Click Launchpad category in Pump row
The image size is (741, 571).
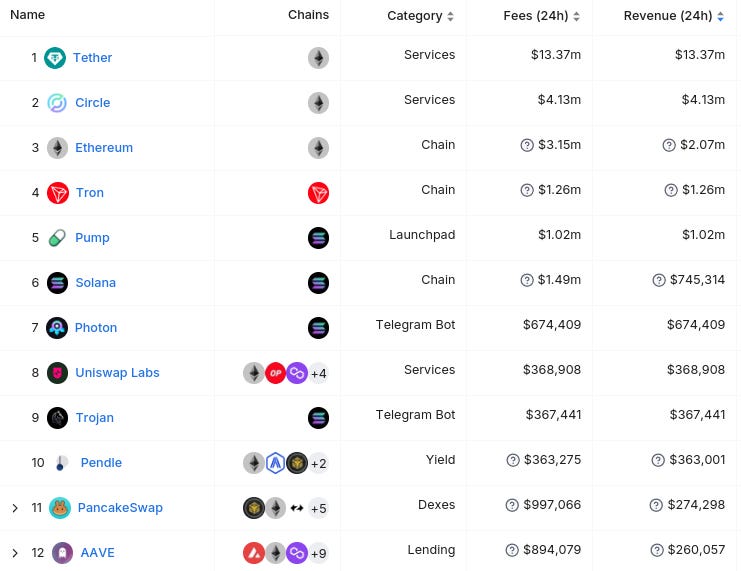coord(422,235)
